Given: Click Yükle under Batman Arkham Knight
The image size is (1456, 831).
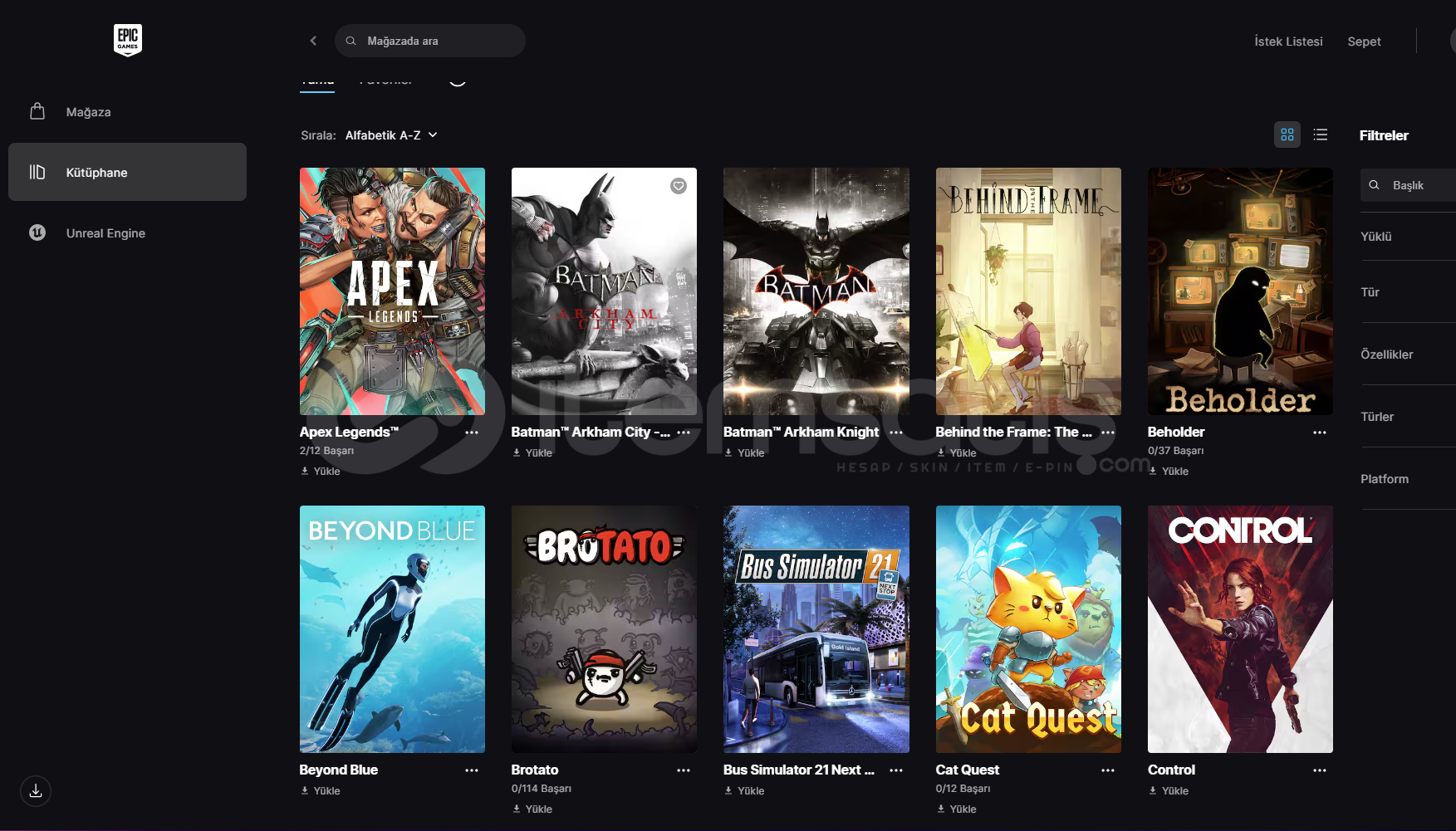Looking at the screenshot, I should [x=744, y=452].
